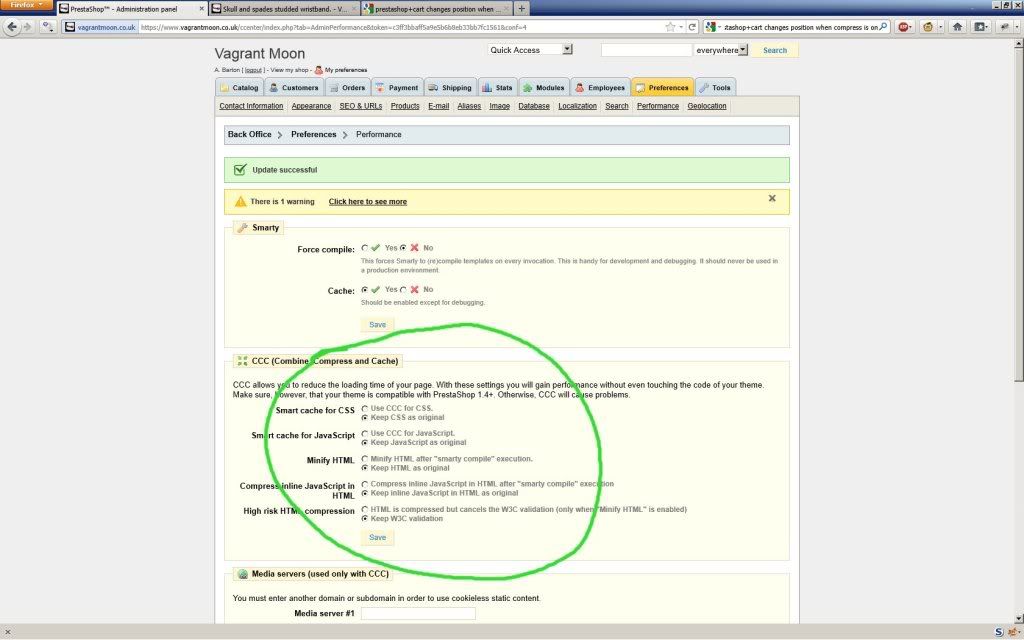This screenshot has width=1024, height=640.
Task: Open the Firefox menu button
Action: coord(26,6)
